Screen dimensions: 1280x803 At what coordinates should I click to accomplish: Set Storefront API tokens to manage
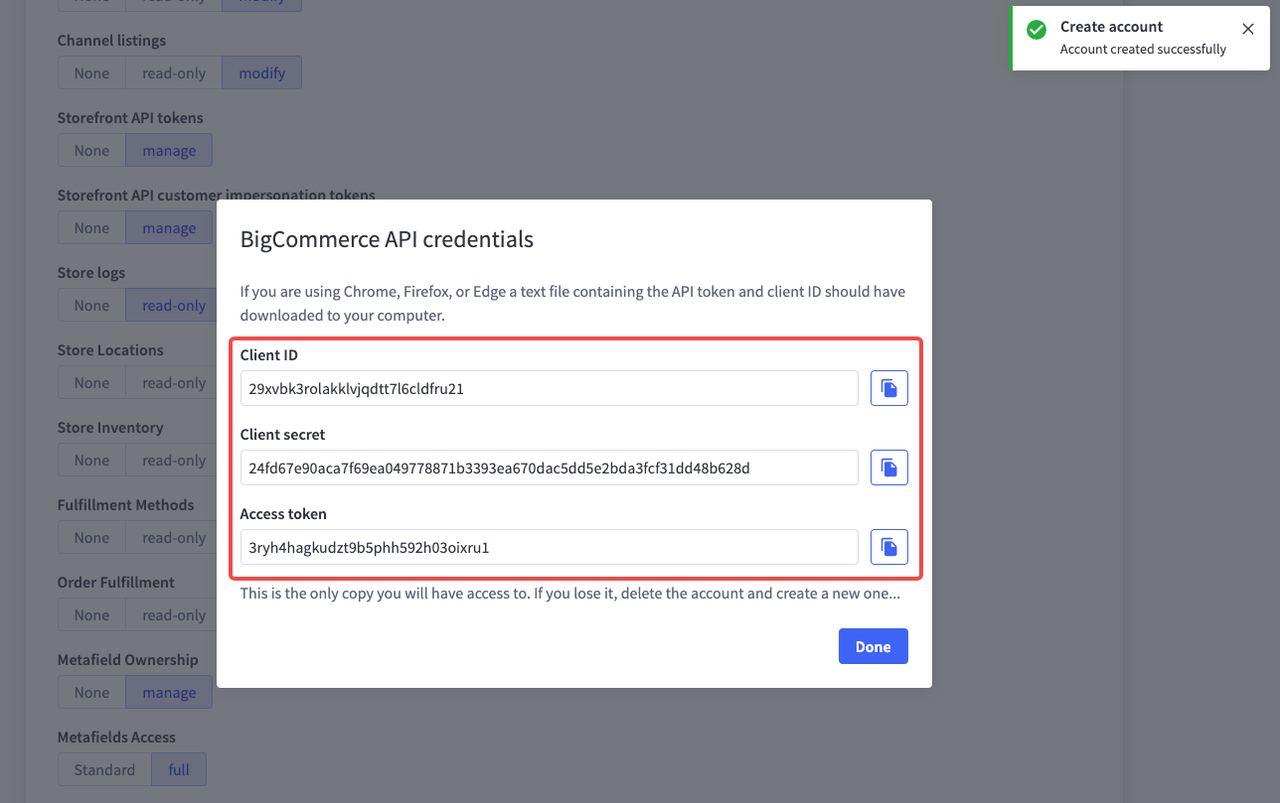[169, 150]
